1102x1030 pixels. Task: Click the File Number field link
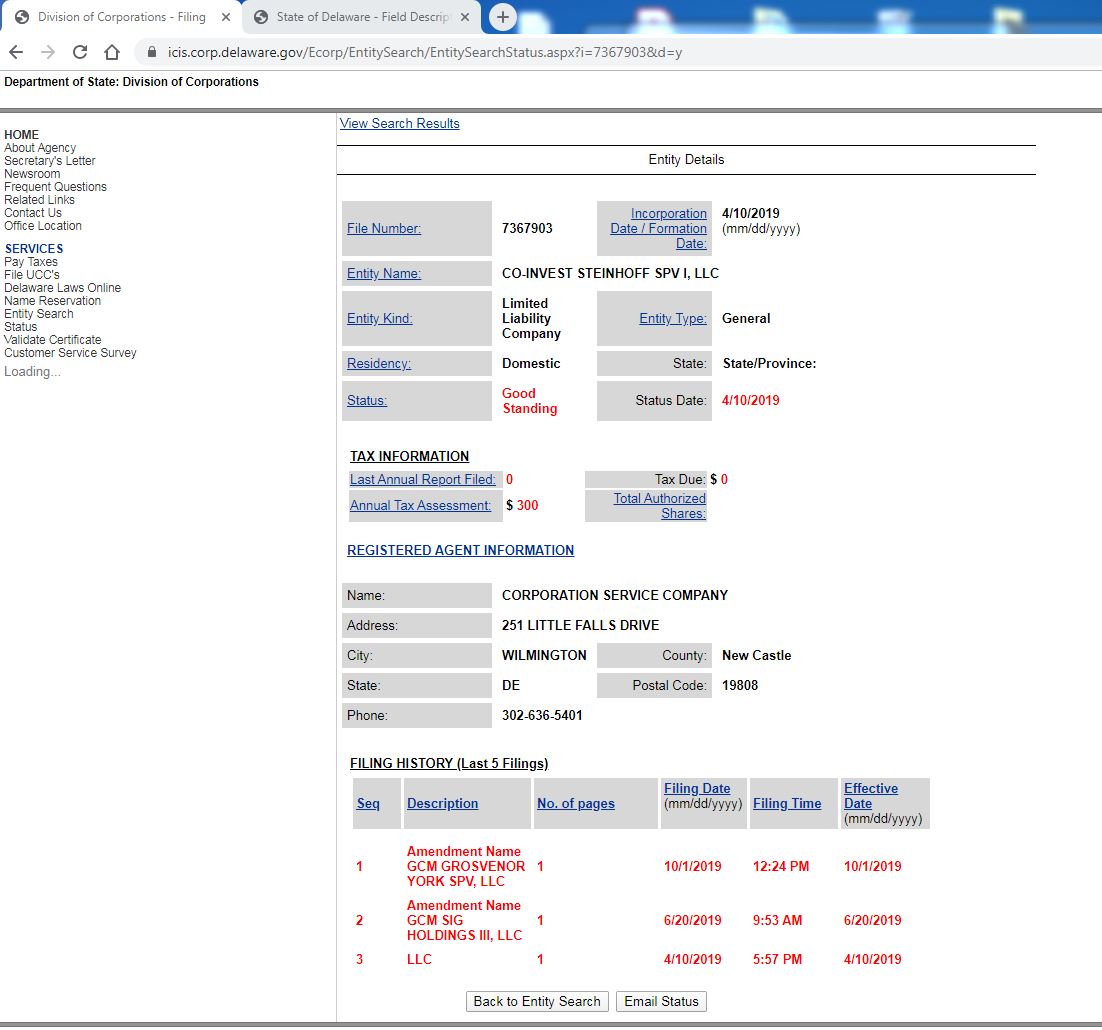coord(384,228)
